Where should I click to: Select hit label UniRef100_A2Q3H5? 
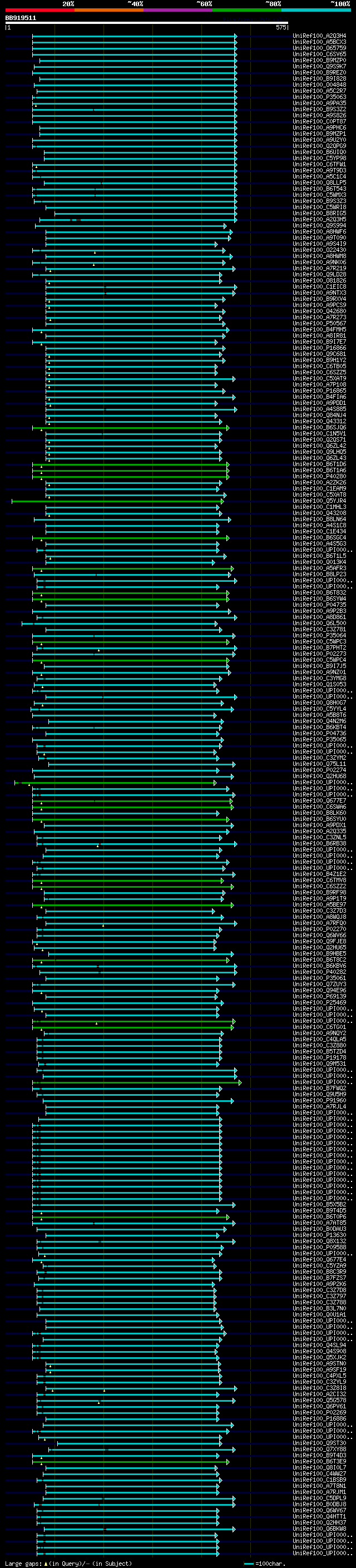[x=319, y=219]
